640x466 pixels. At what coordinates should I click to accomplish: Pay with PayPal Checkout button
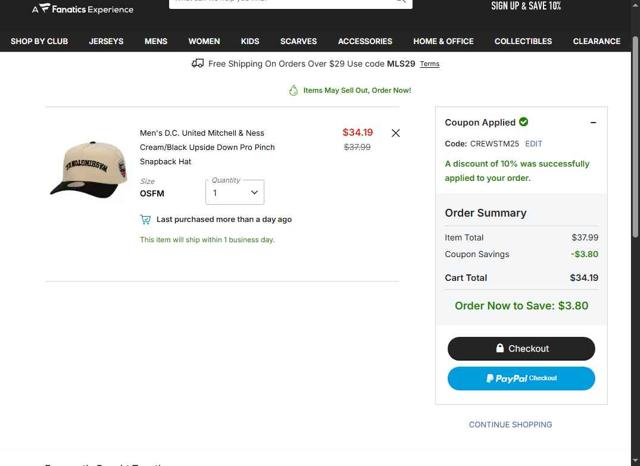[x=521, y=378]
